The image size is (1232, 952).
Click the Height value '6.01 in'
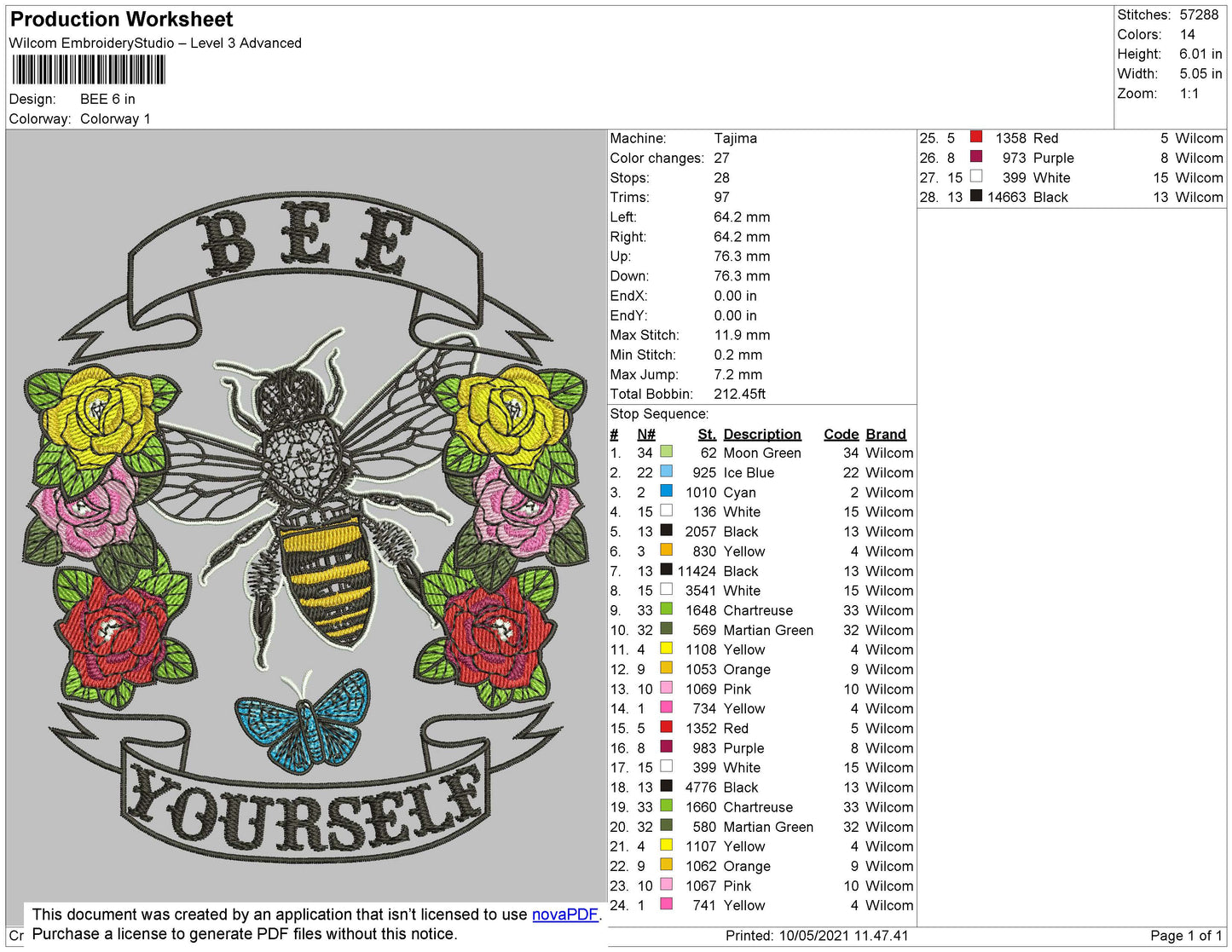pyautogui.click(x=1200, y=54)
